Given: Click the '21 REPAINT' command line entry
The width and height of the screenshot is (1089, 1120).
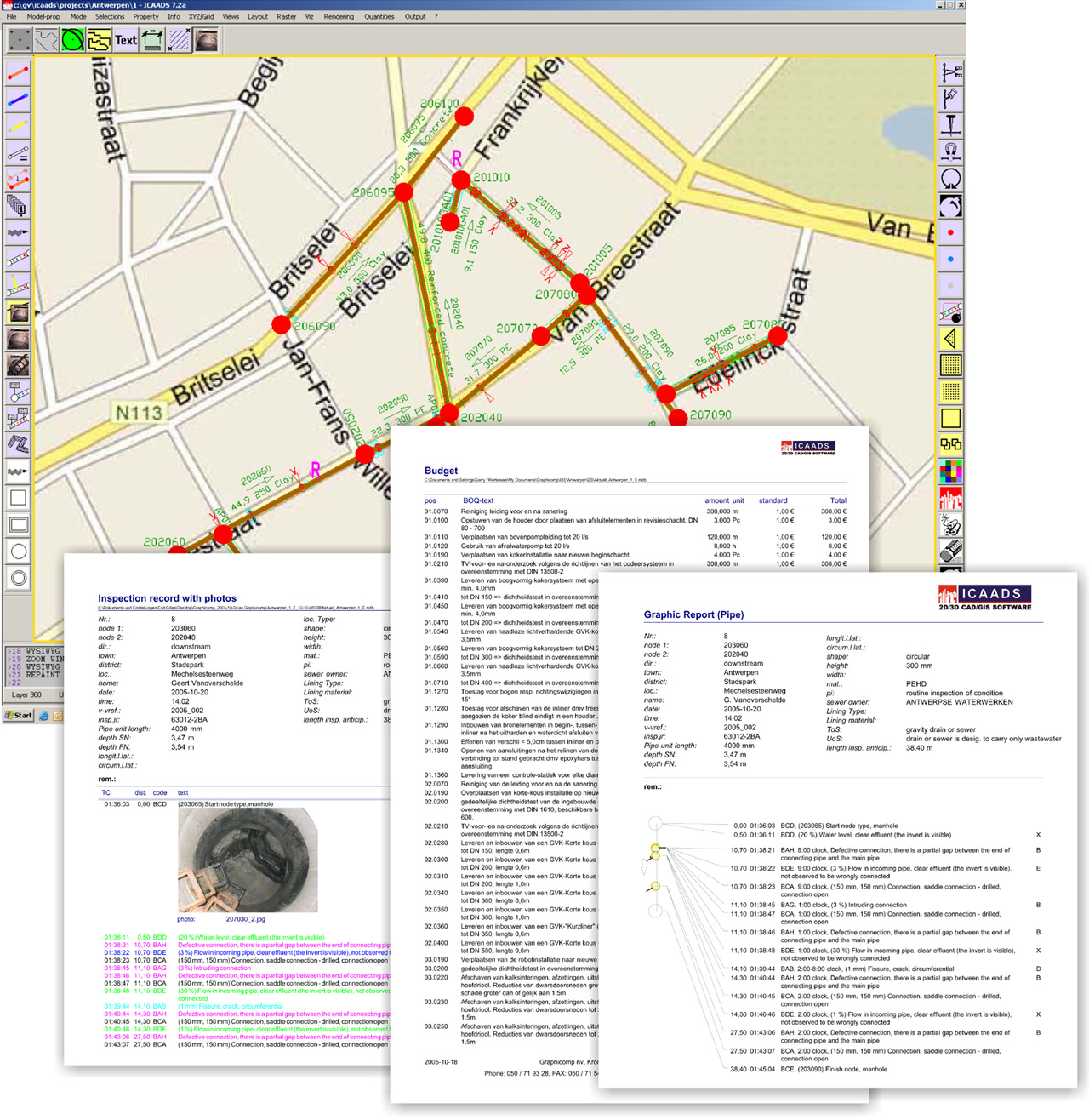Looking at the screenshot, I should [x=36, y=675].
